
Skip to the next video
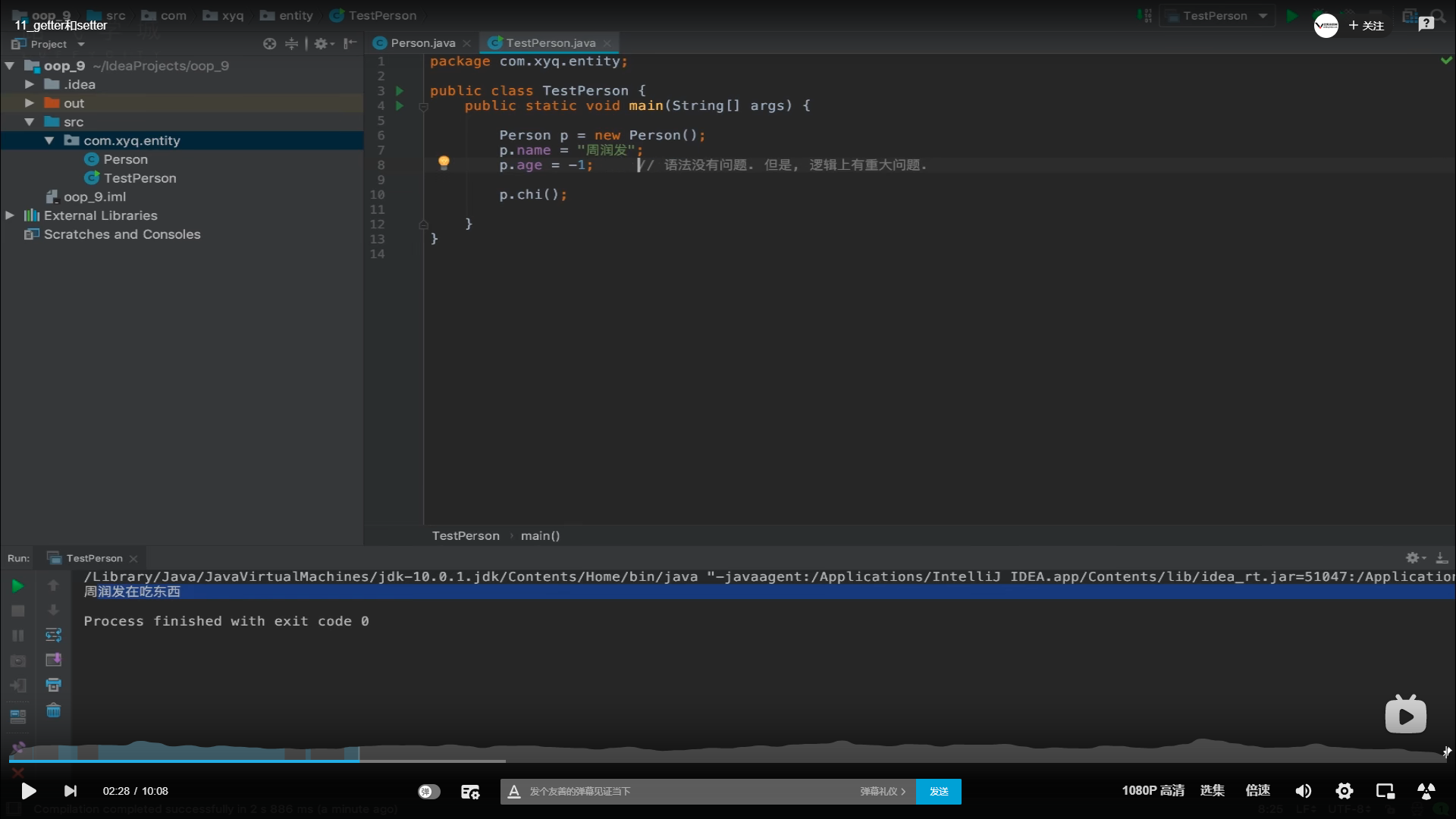pos(71,791)
